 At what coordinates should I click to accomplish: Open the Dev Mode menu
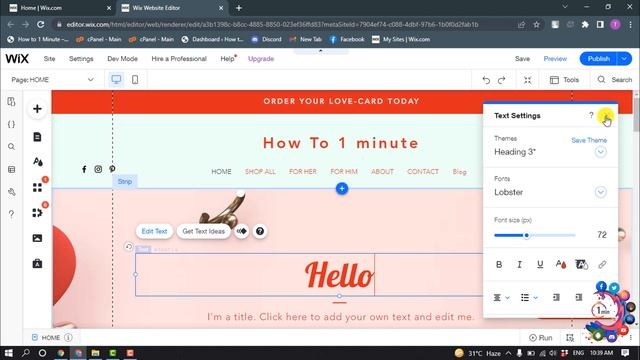(122, 59)
